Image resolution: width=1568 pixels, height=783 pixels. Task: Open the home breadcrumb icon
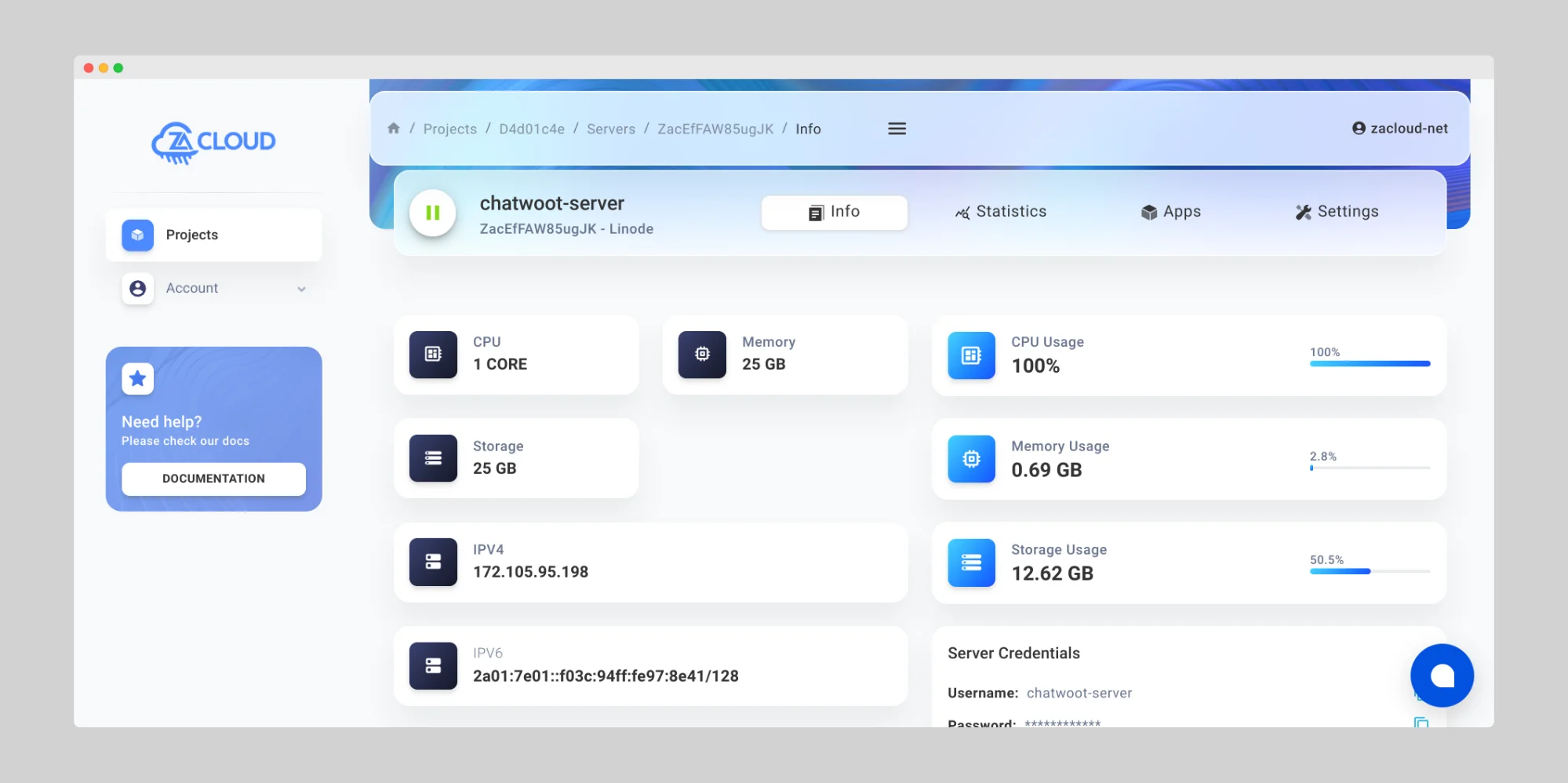[x=394, y=128]
